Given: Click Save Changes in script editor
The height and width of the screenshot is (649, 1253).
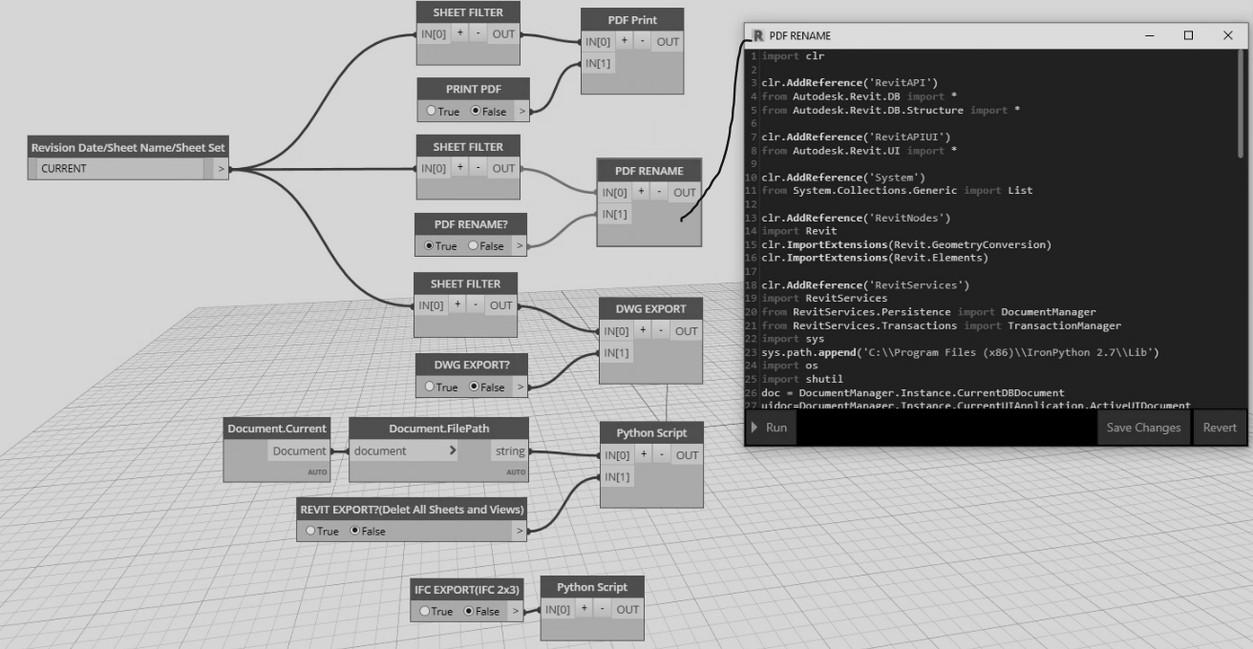Looking at the screenshot, I should click(1143, 427).
